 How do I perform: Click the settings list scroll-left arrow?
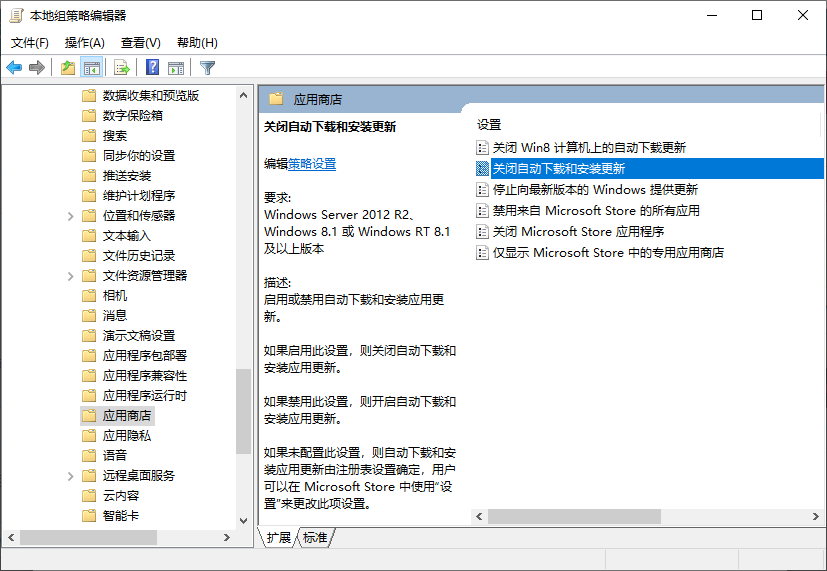click(x=479, y=516)
